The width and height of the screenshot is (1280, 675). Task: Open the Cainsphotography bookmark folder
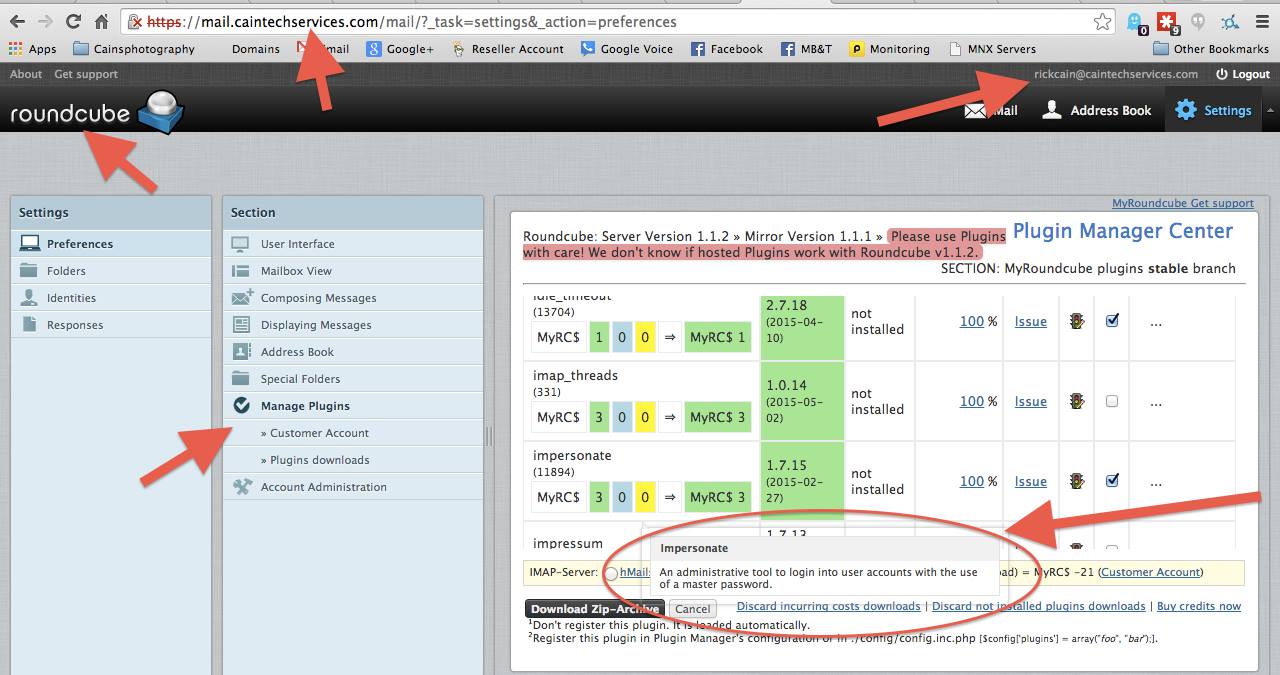(134, 49)
